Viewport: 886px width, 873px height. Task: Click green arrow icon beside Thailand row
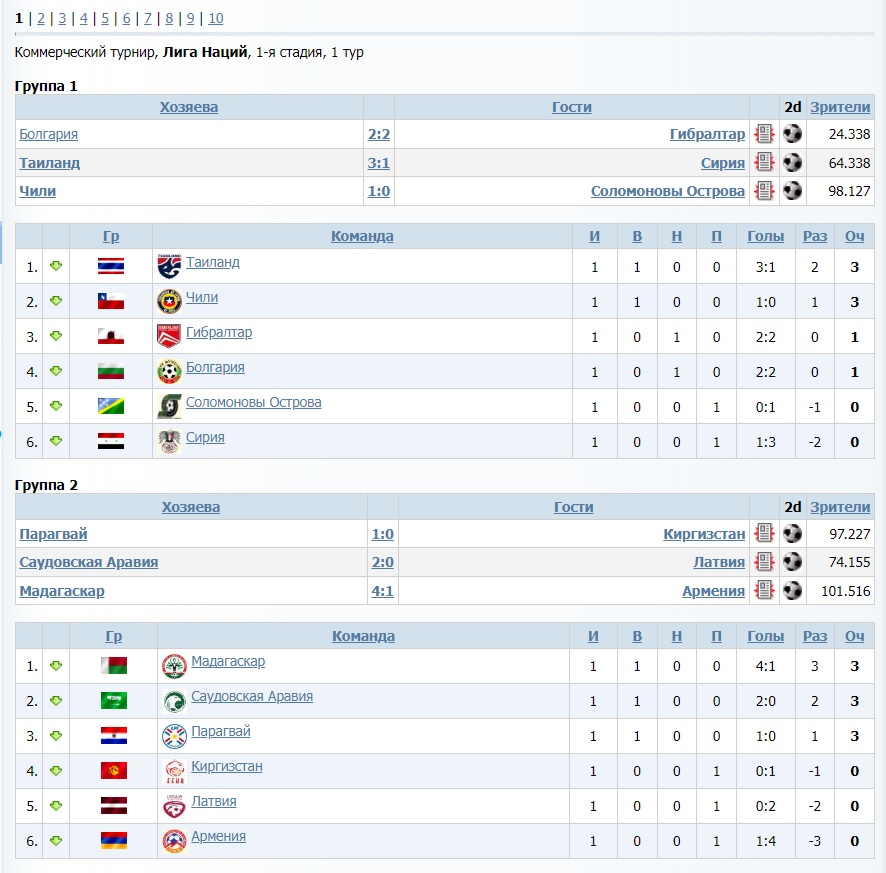[x=56, y=266]
